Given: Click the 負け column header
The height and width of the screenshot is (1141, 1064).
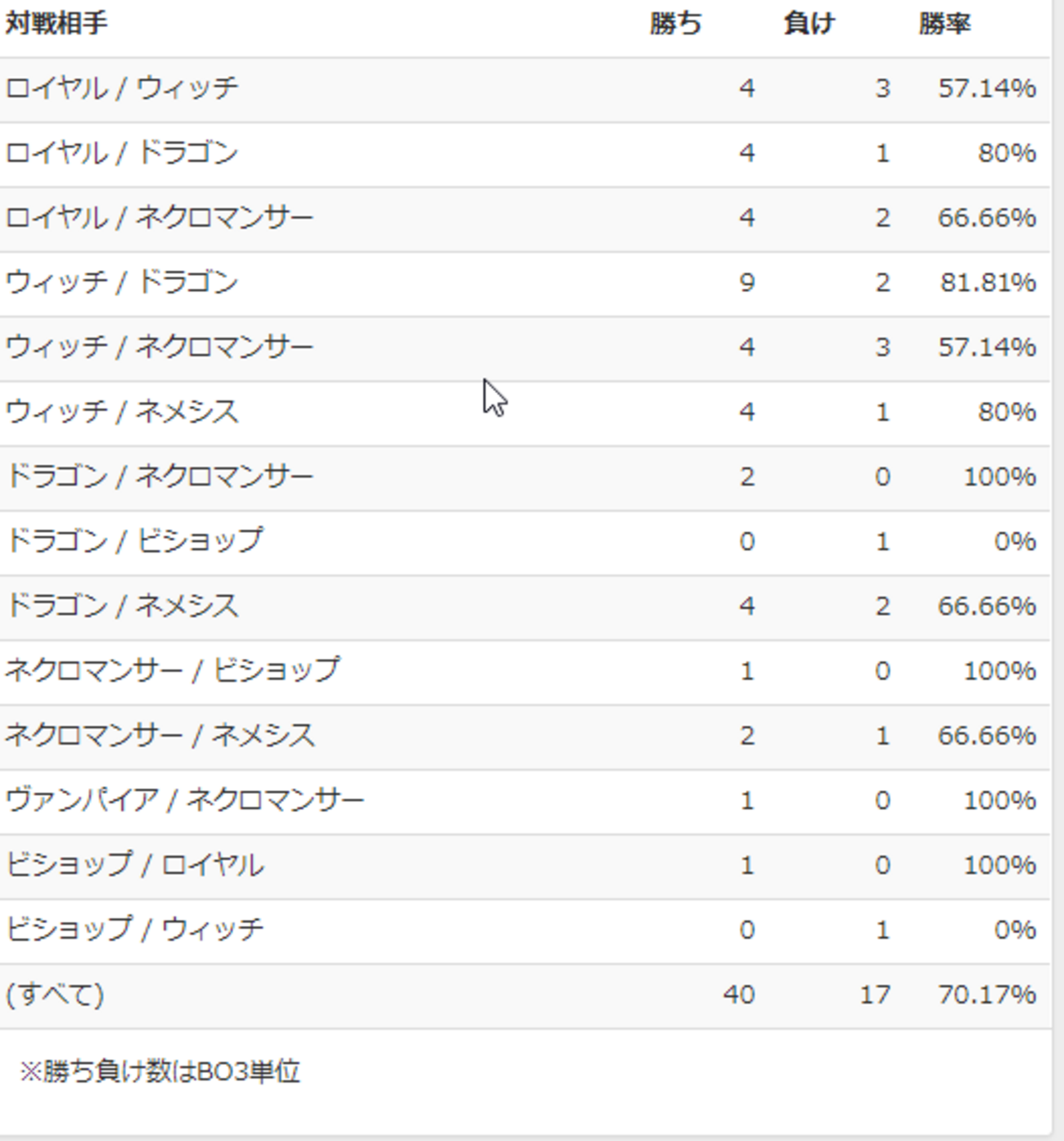Looking at the screenshot, I should point(809,24).
